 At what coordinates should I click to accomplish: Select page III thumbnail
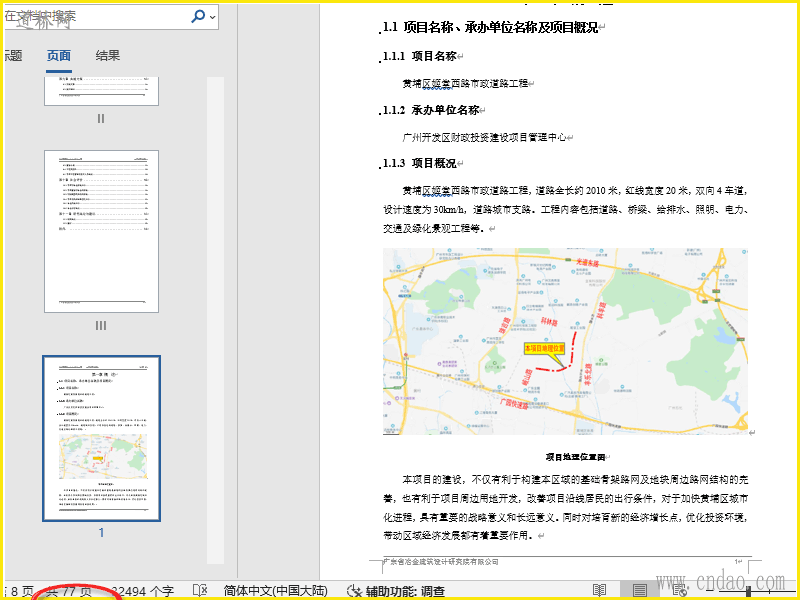(101, 231)
